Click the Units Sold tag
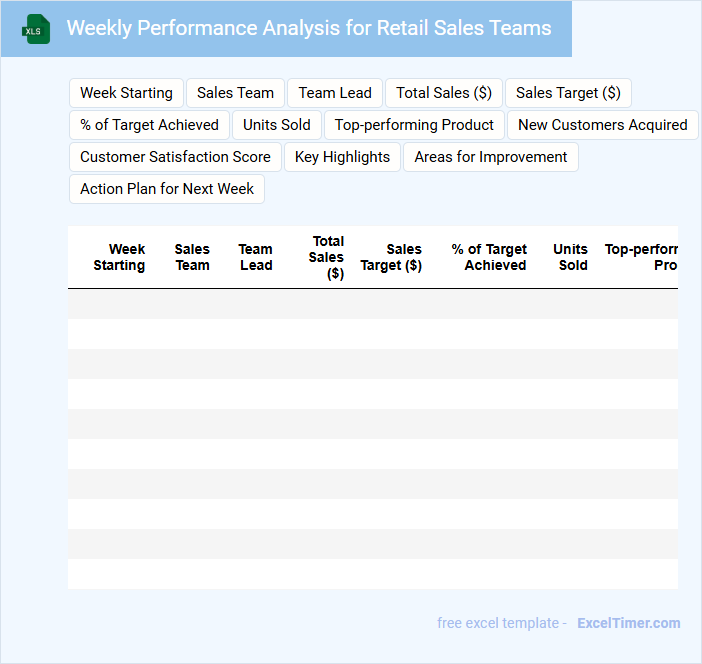 coord(277,125)
